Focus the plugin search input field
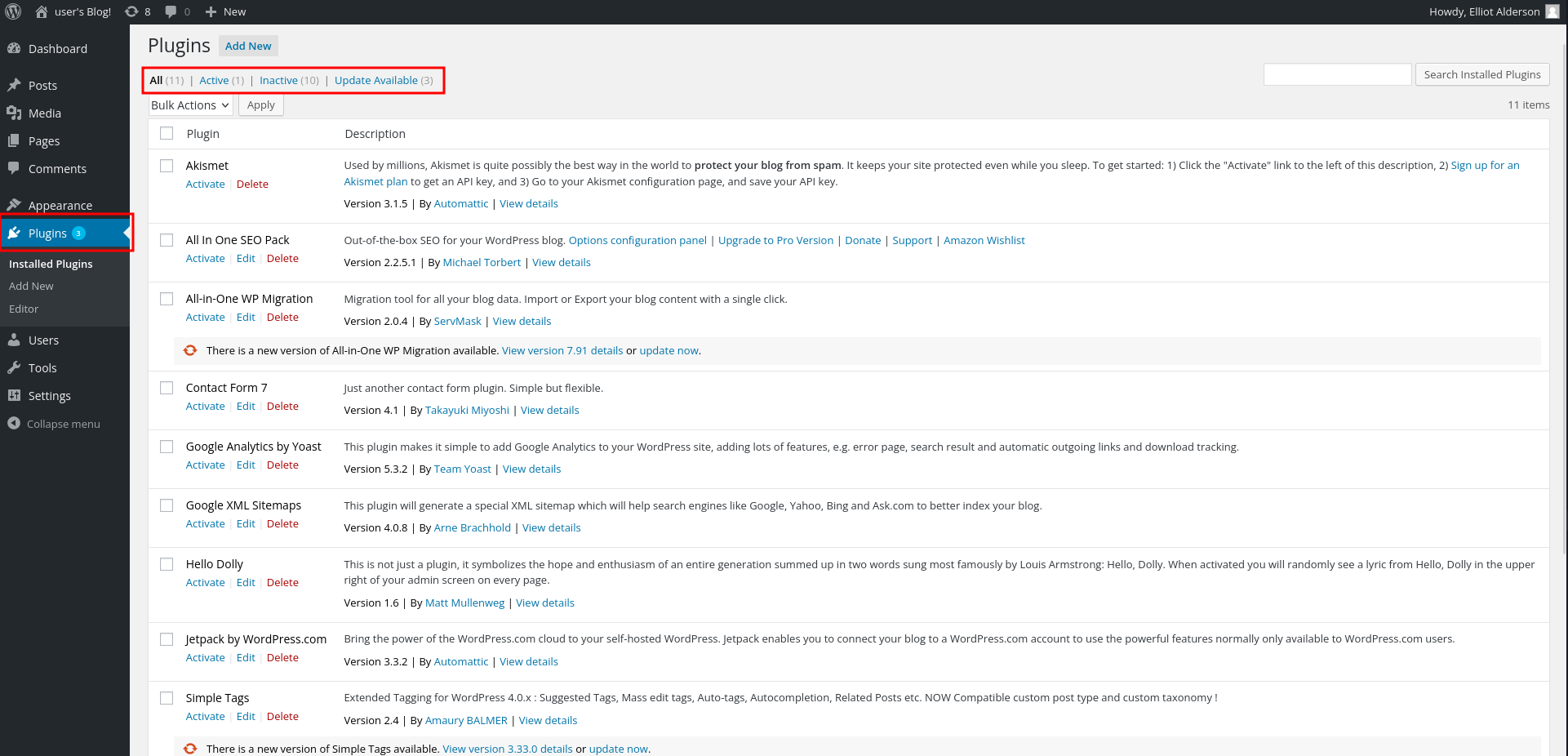Image resolution: width=1568 pixels, height=756 pixels. click(x=1337, y=74)
